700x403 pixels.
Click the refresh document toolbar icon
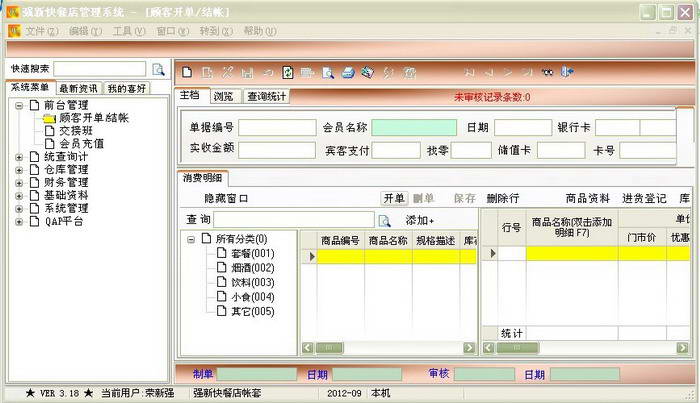pyautogui.click(x=288, y=72)
